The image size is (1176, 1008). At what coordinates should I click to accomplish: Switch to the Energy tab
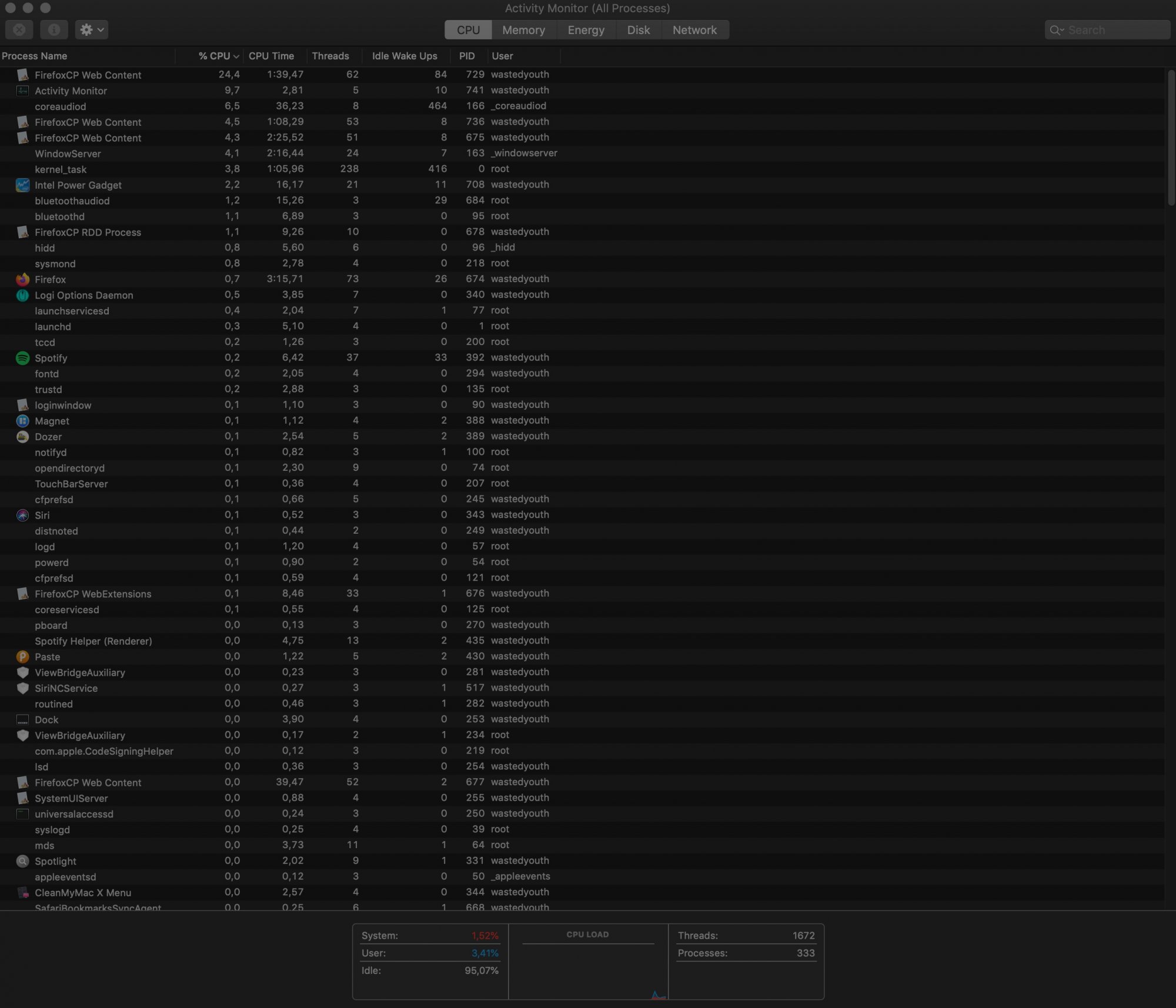[586, 30]
